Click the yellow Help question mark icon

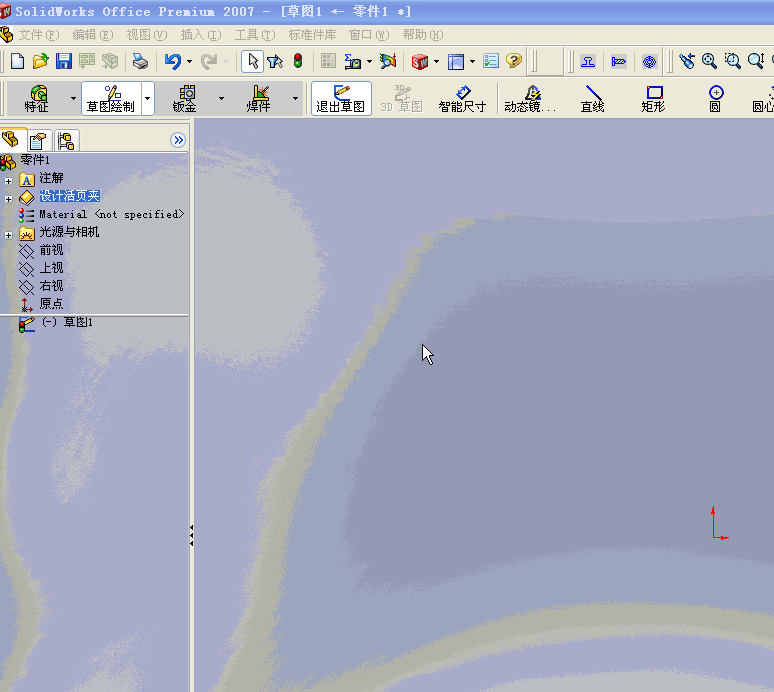coord(514,61)
